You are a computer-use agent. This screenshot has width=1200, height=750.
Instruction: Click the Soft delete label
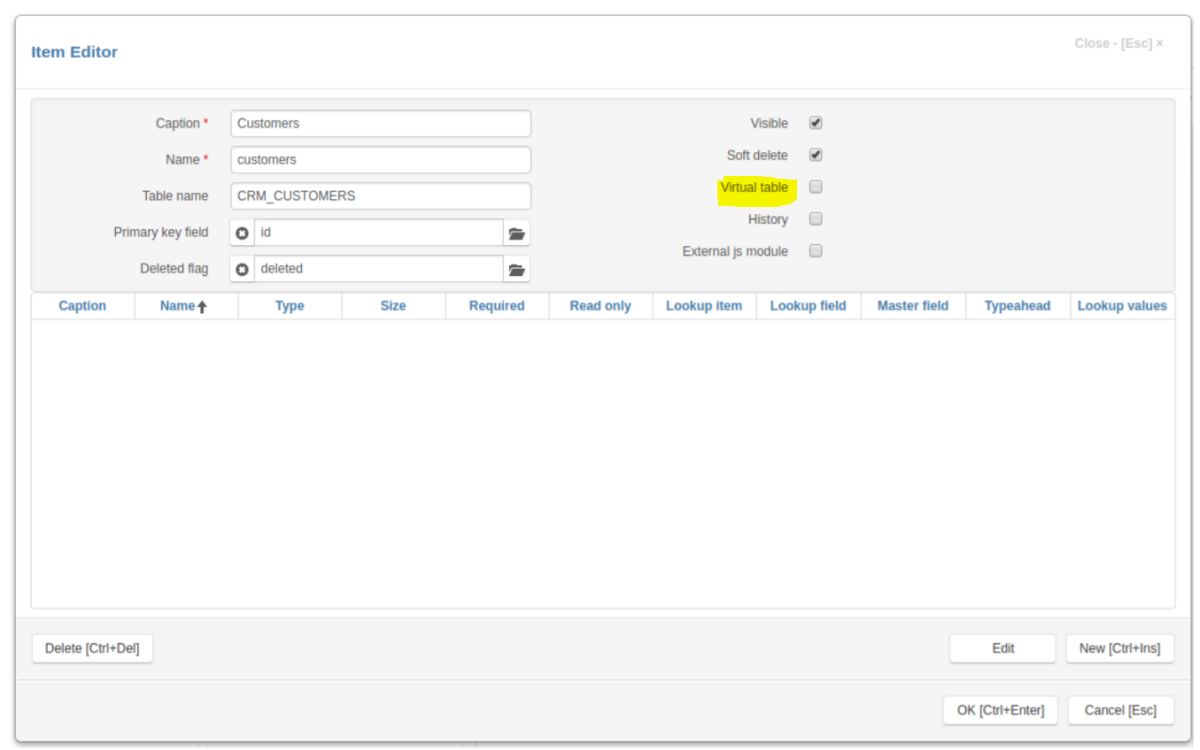coord(757,155)
